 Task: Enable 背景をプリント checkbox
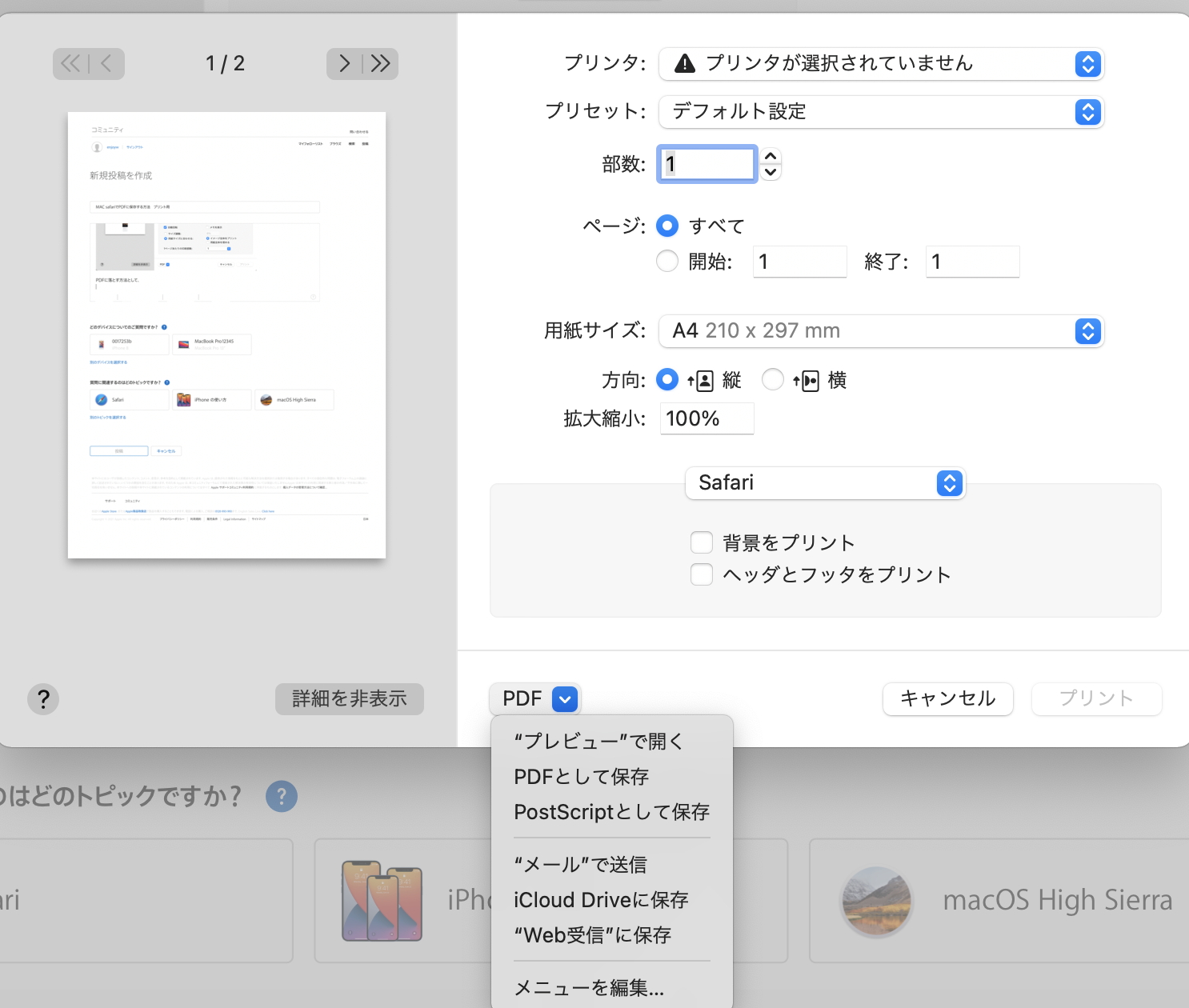(702, 542)
